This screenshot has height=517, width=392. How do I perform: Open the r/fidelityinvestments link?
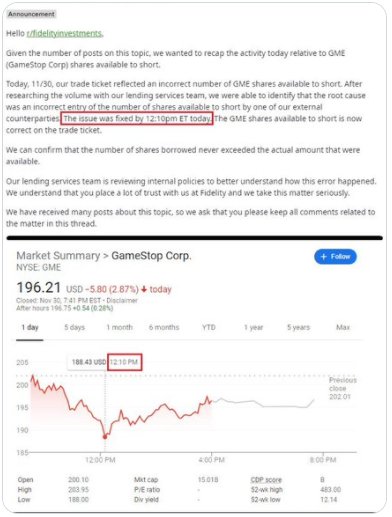pyautogui.click(x=65, y=33)
